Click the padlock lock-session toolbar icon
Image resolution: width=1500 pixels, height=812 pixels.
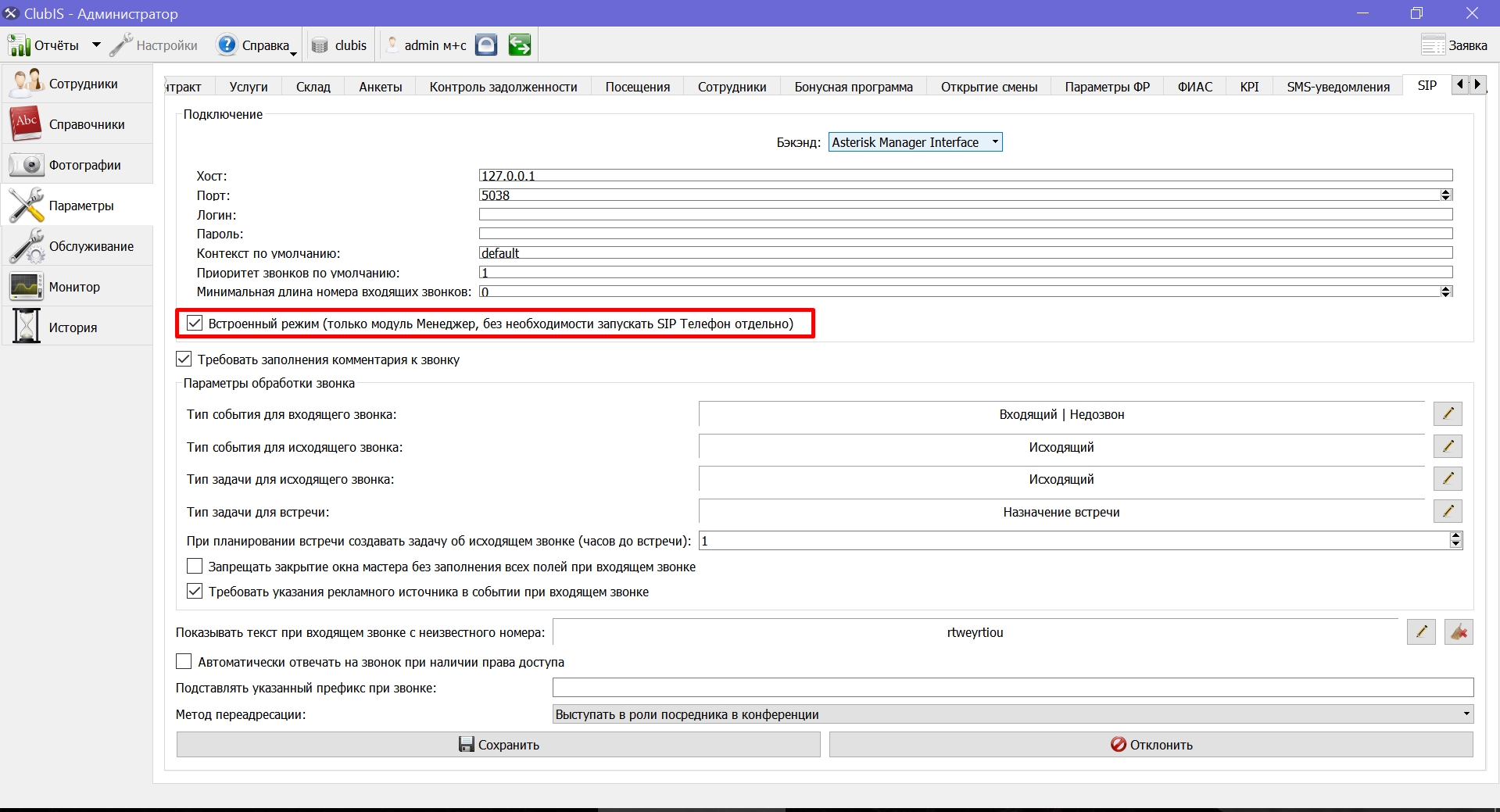coord(486,45)
